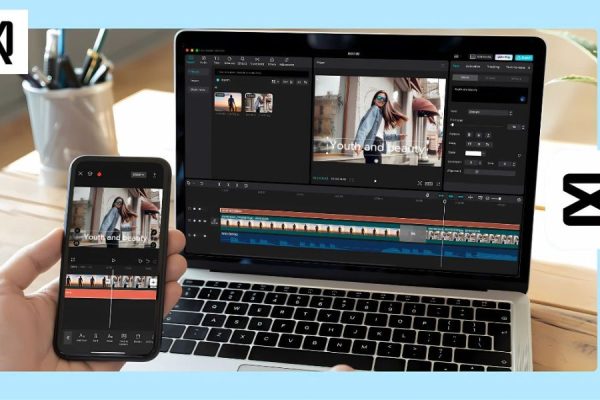600x400 pixels.
Task: Open the resolution dropdown on phone top bar
Action: coord(138,174)
